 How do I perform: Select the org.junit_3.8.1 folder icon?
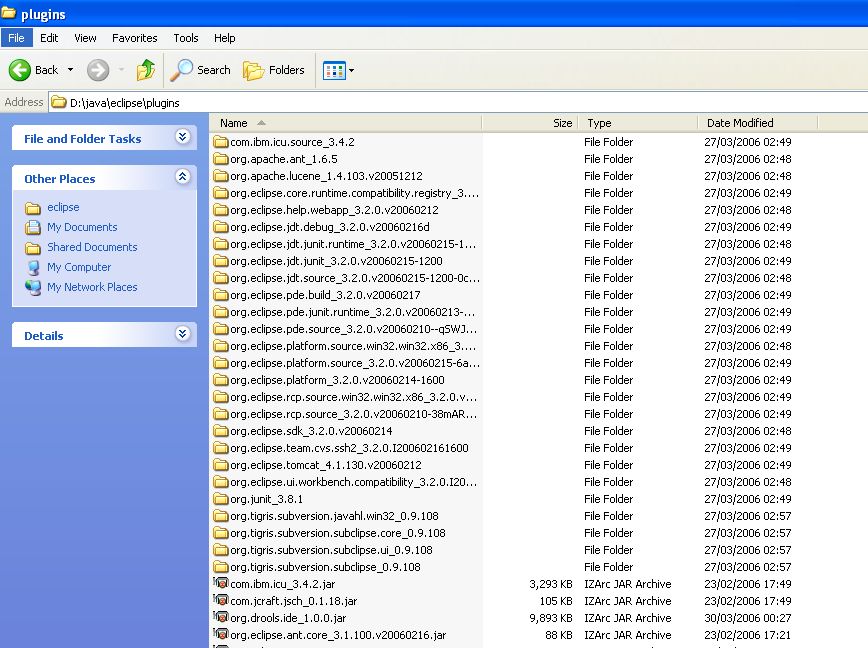point(221,499)
